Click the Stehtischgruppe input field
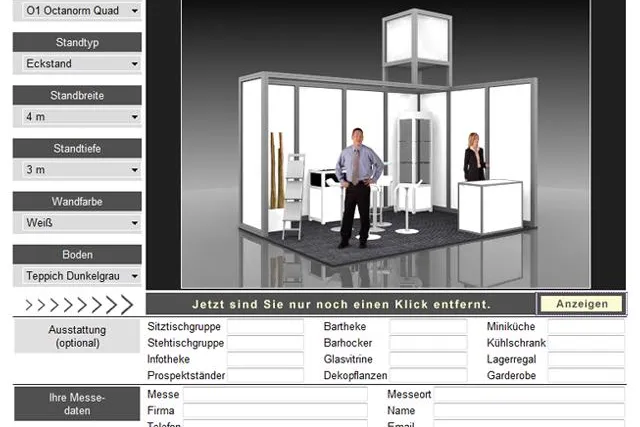Image resolution: width=640 pixels, height=427 pixels. (x=265, y=343)
